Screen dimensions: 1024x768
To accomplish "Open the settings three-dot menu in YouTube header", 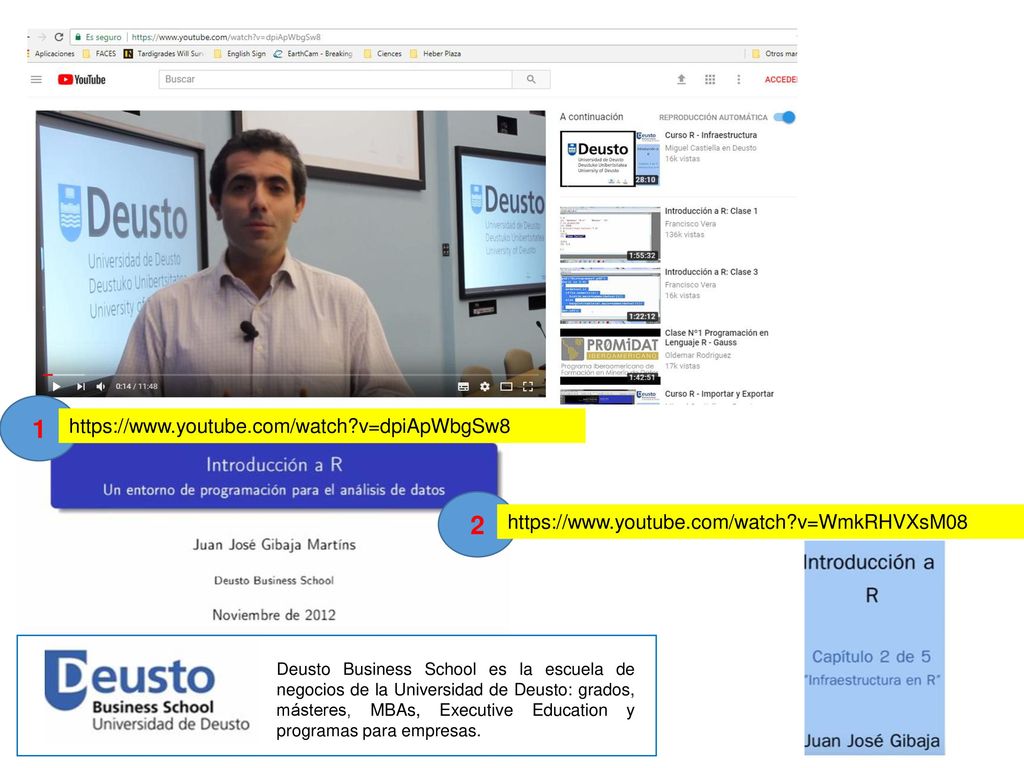I will click(739, 79).
